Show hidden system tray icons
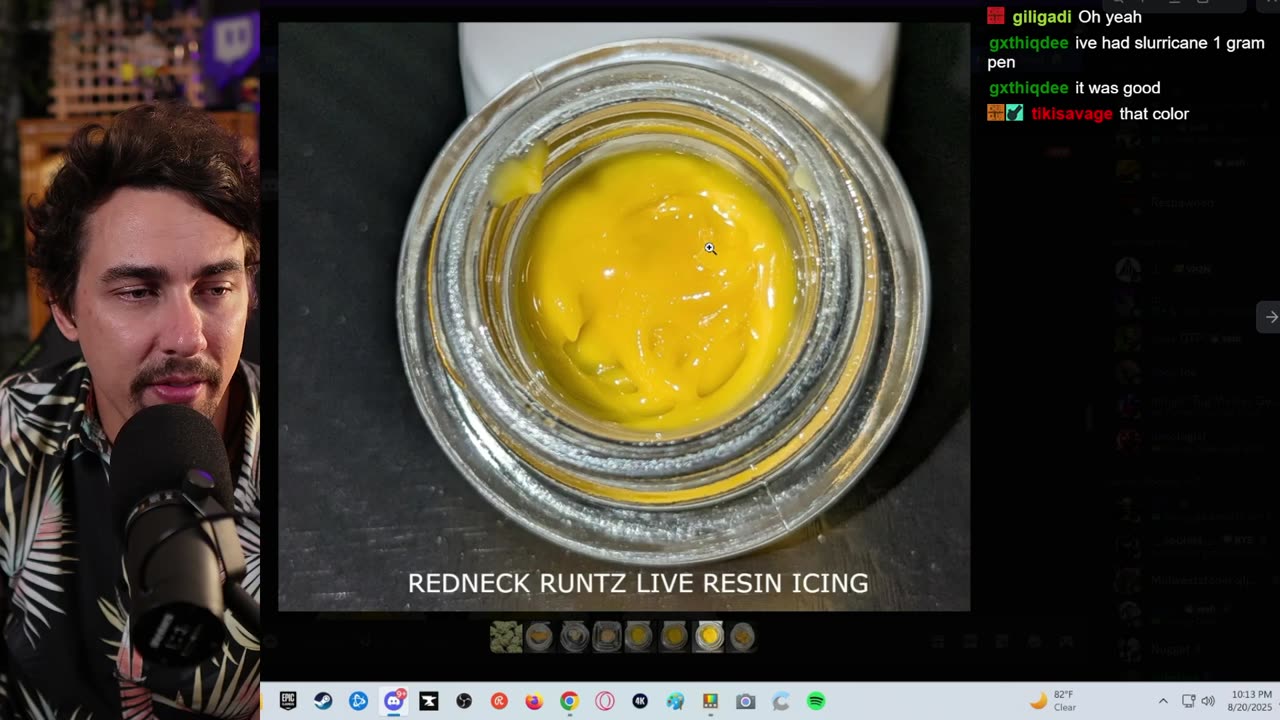 click(1163, 701)
